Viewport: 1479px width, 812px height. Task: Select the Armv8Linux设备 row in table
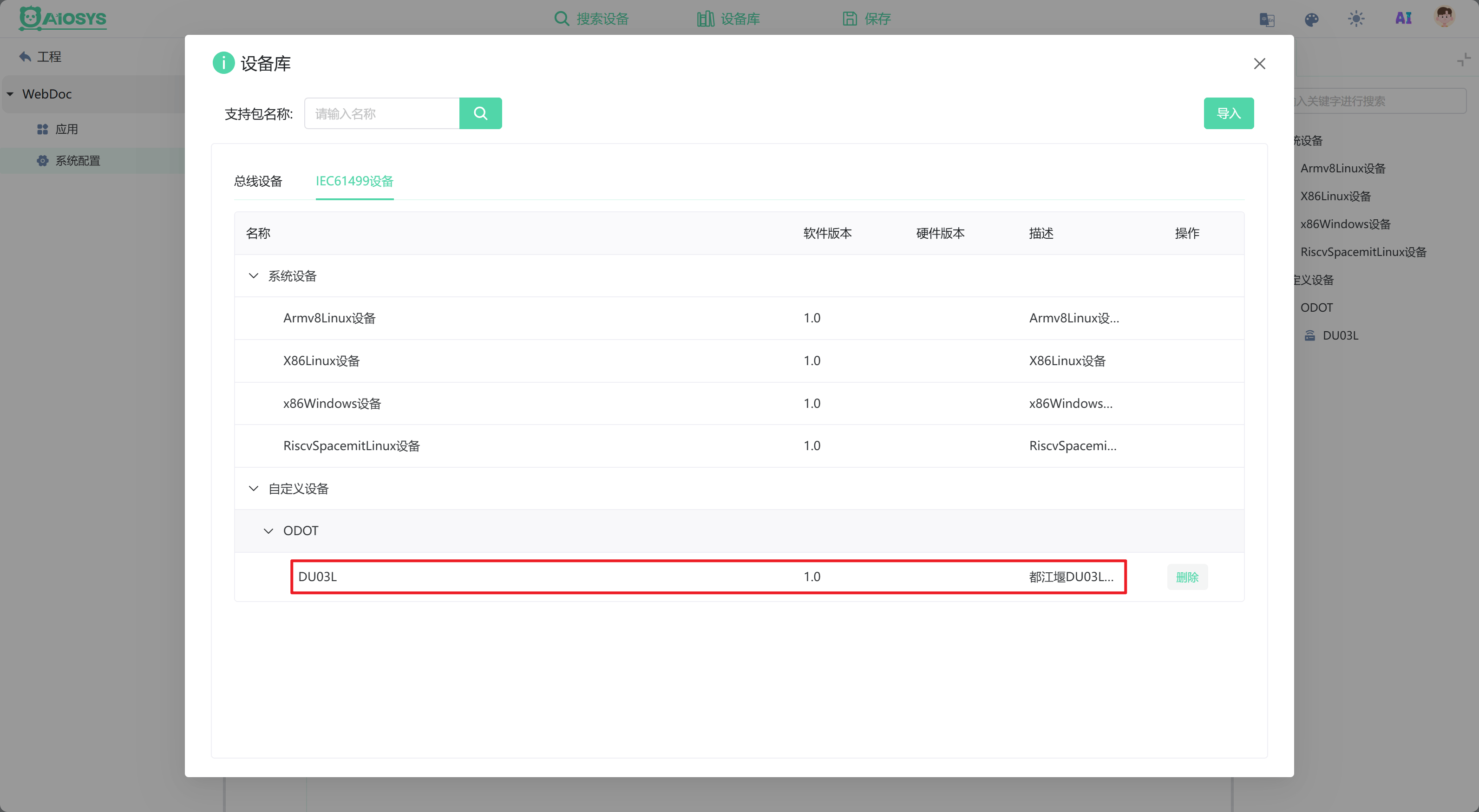click(739, 318)
